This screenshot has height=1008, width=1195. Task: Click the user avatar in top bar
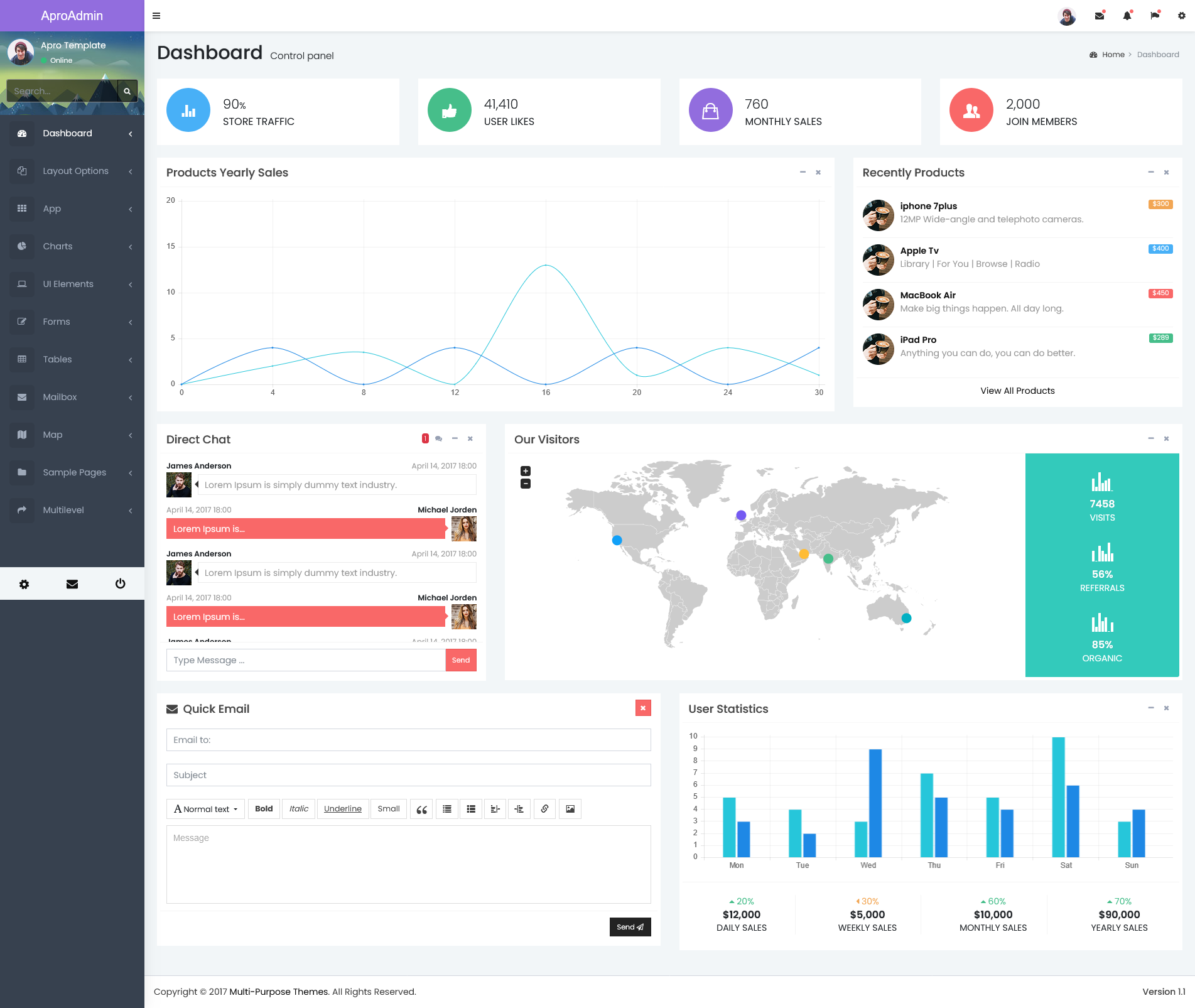(1067, 16)
